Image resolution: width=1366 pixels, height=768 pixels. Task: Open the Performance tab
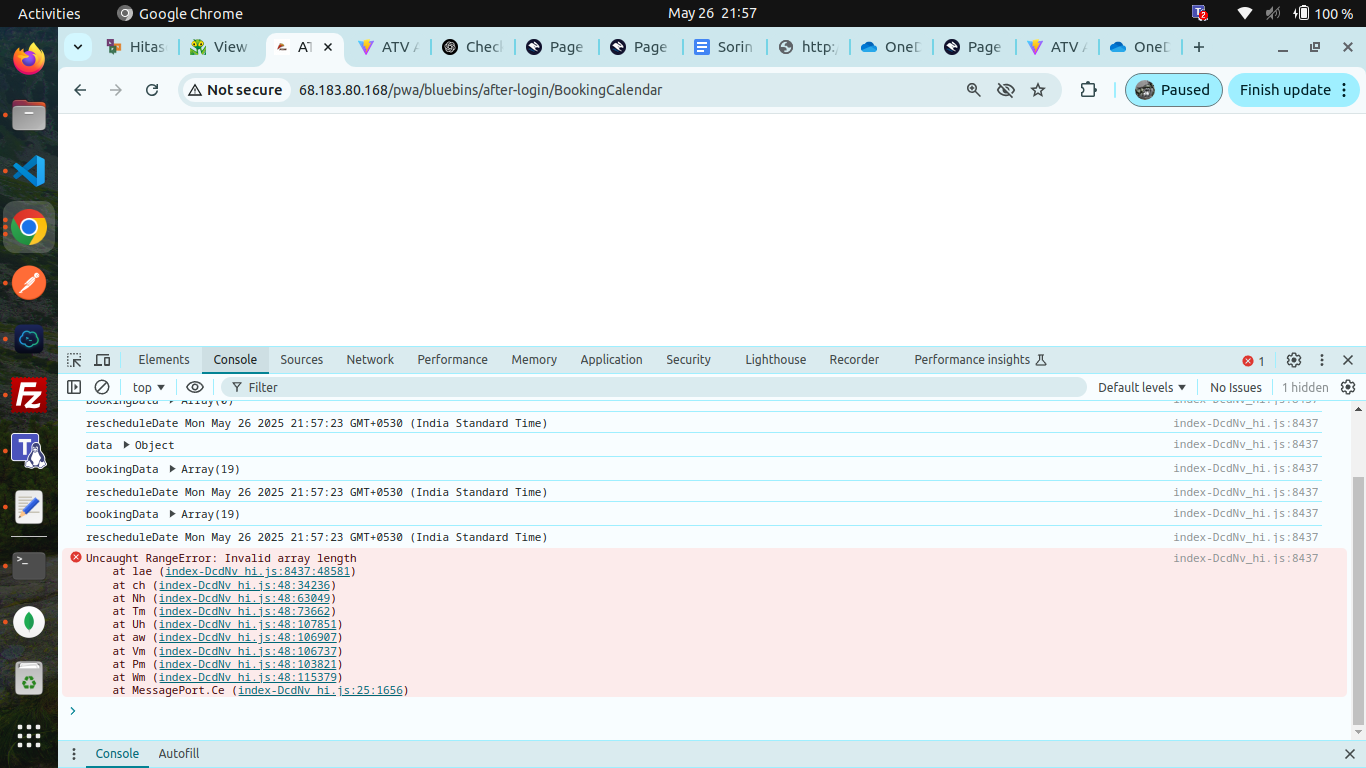[453, 360]
